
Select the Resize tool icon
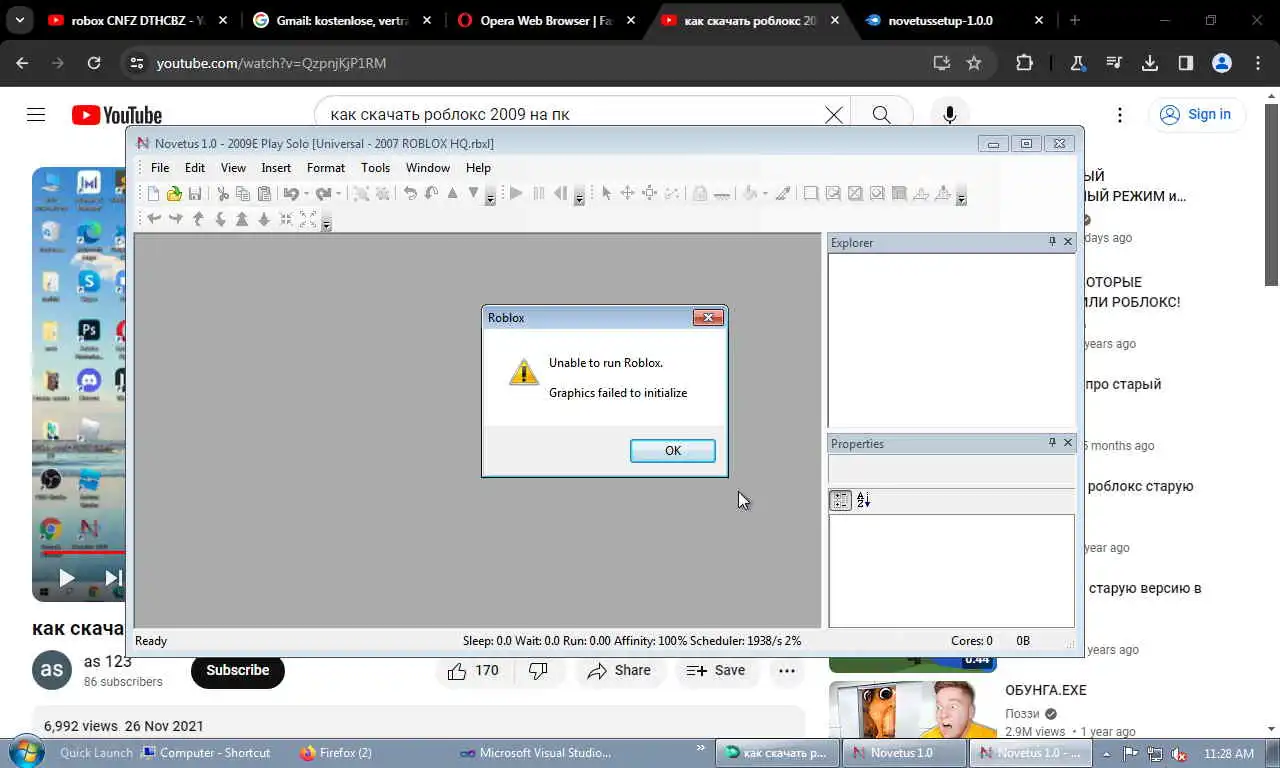click(649, 194)
